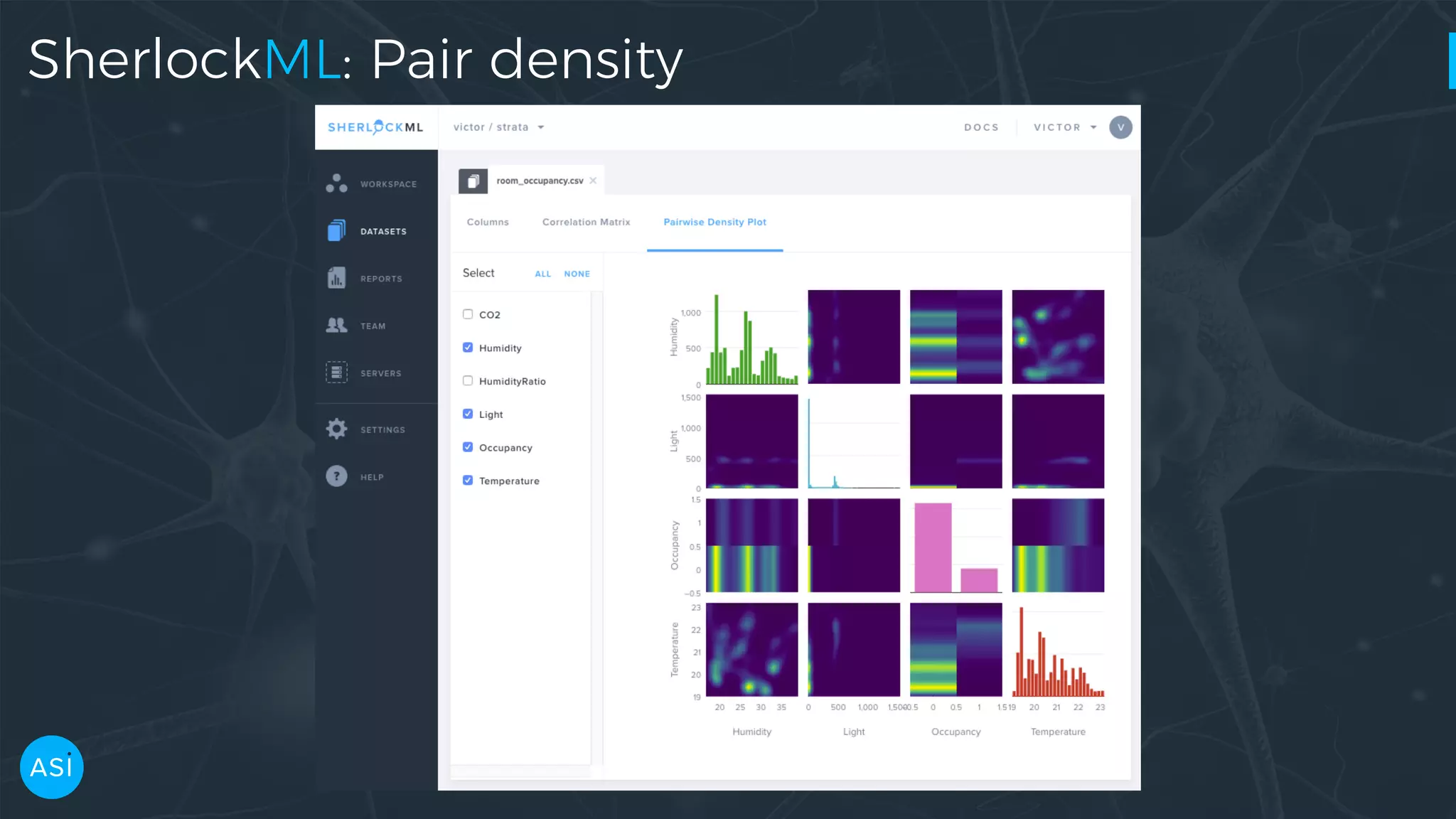The width and height of the screenshot is (1456, 819).
Task: Click the SETTINGS sidebar label
Action: coord(382,430)
